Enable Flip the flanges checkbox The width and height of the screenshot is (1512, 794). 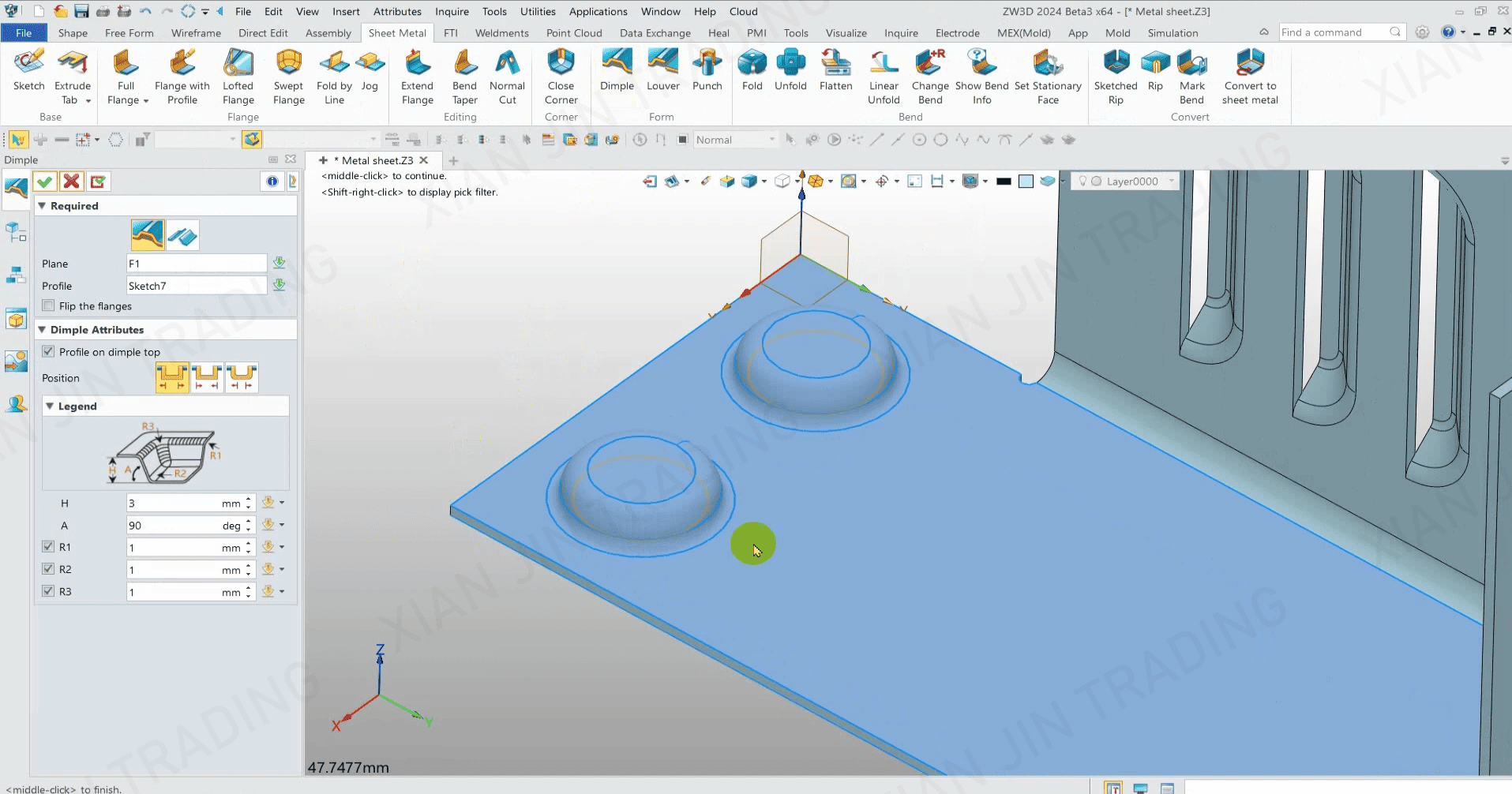click(49, 306)
